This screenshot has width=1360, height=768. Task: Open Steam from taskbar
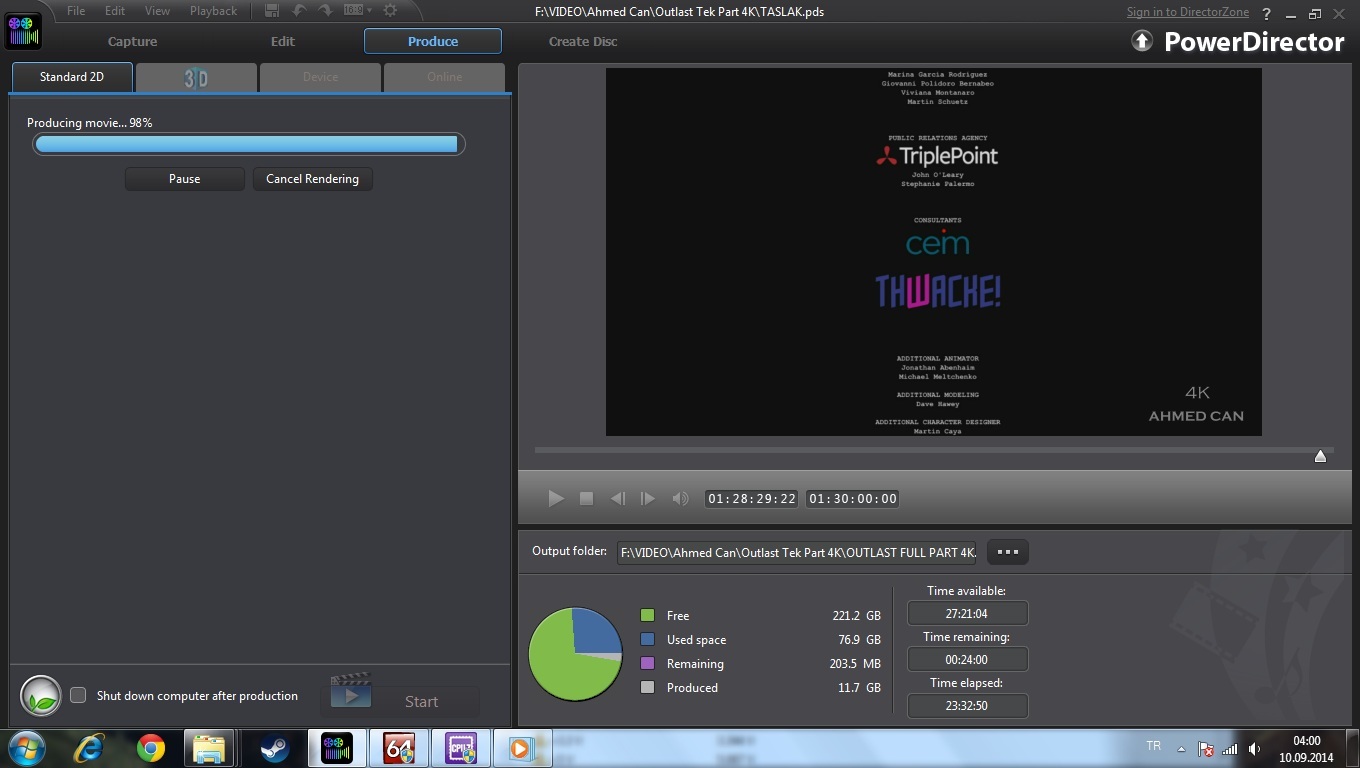[x=275, y=748]
